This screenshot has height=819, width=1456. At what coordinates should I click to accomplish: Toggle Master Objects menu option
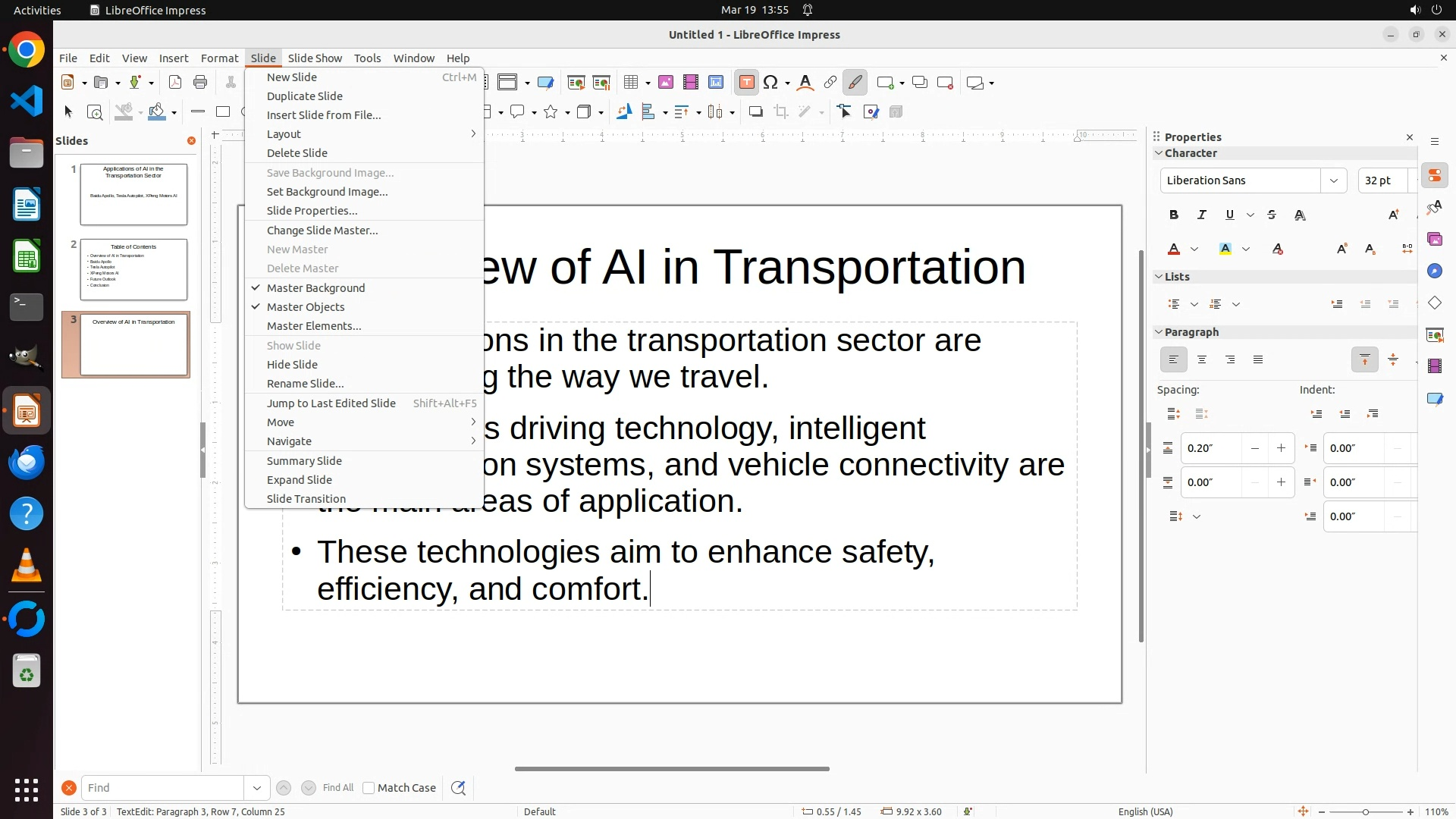point(306,307)
